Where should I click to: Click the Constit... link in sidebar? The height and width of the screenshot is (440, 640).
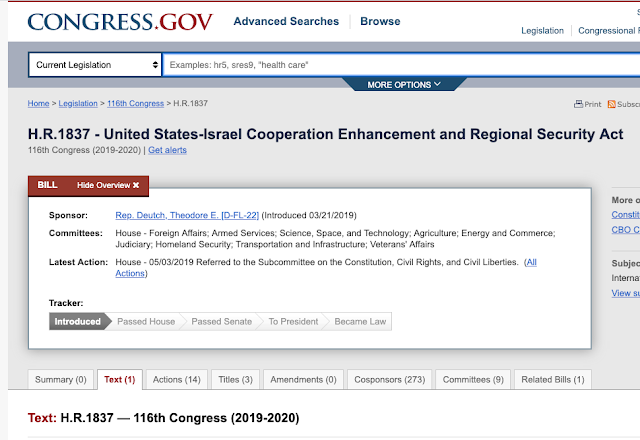(x=625, y=215)
